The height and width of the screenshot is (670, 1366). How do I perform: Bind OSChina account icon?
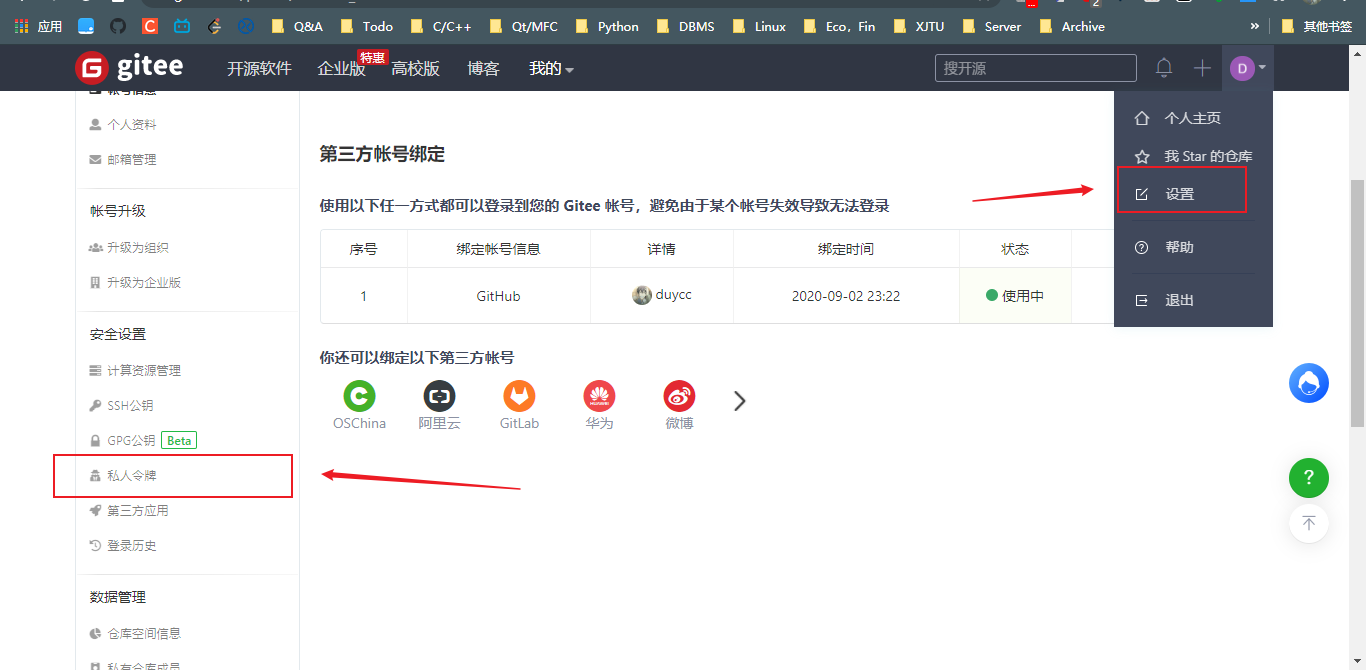pos(359,396)
